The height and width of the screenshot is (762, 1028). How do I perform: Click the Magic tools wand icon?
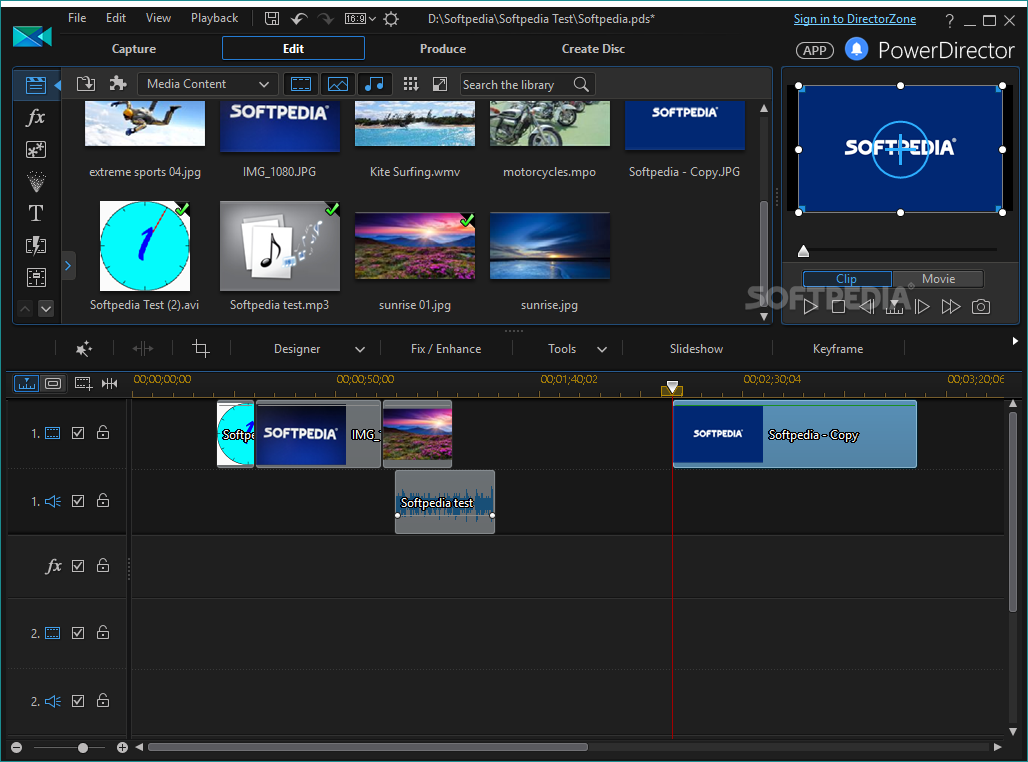pos(83,349)
